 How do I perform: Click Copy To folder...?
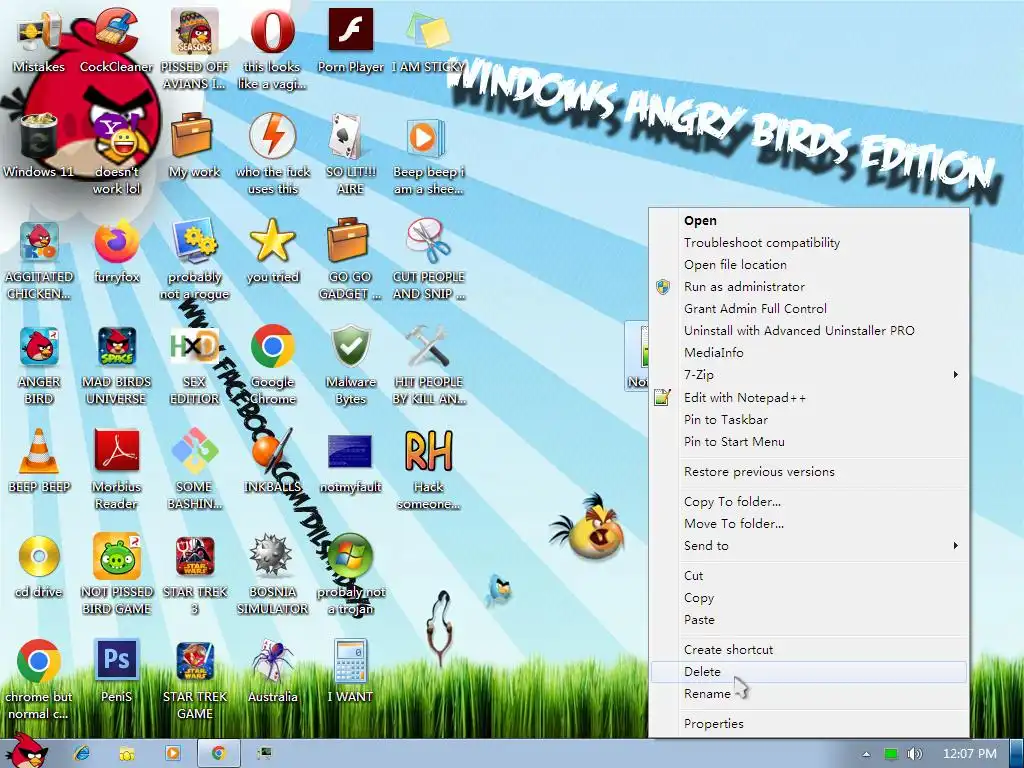[808, 502]
